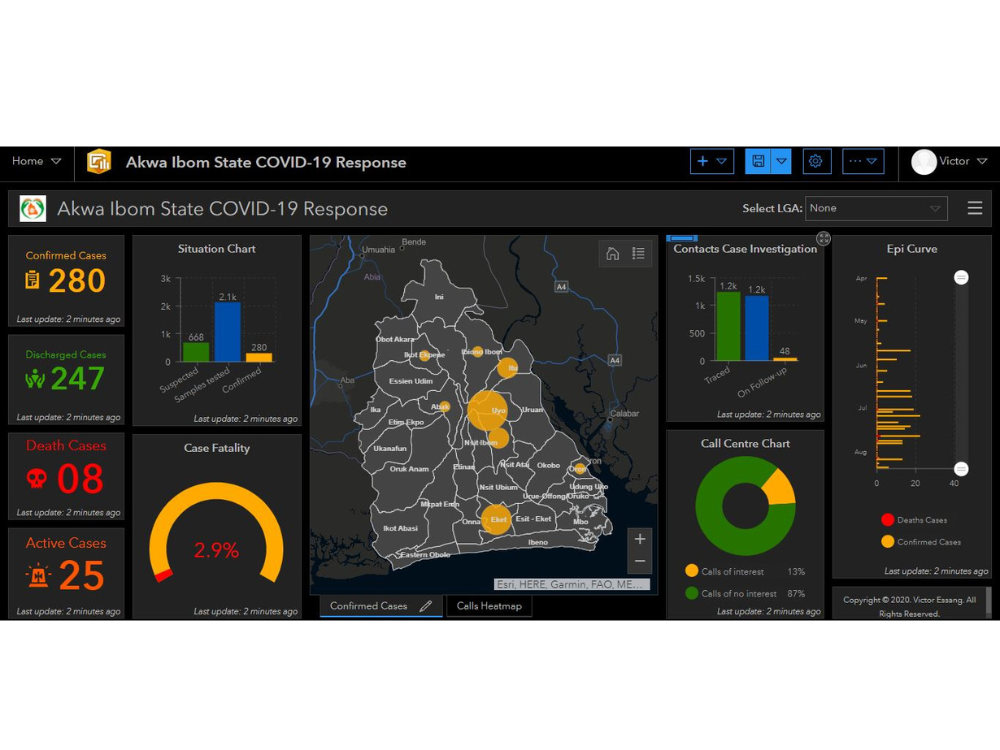Click the large Uyo bubble on map

(488, 410)
